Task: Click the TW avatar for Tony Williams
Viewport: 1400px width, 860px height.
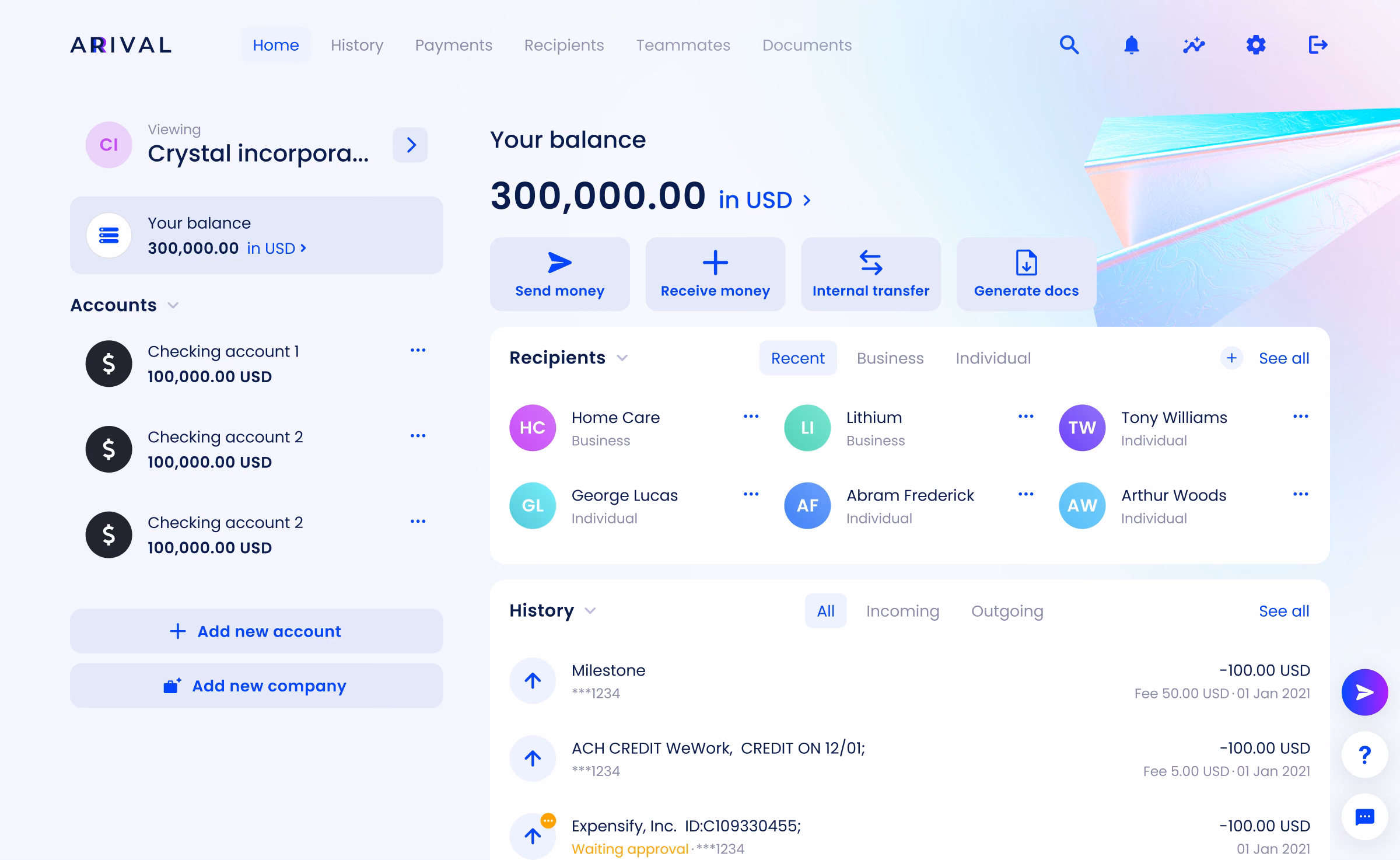Action: (x=1082, y=428)
